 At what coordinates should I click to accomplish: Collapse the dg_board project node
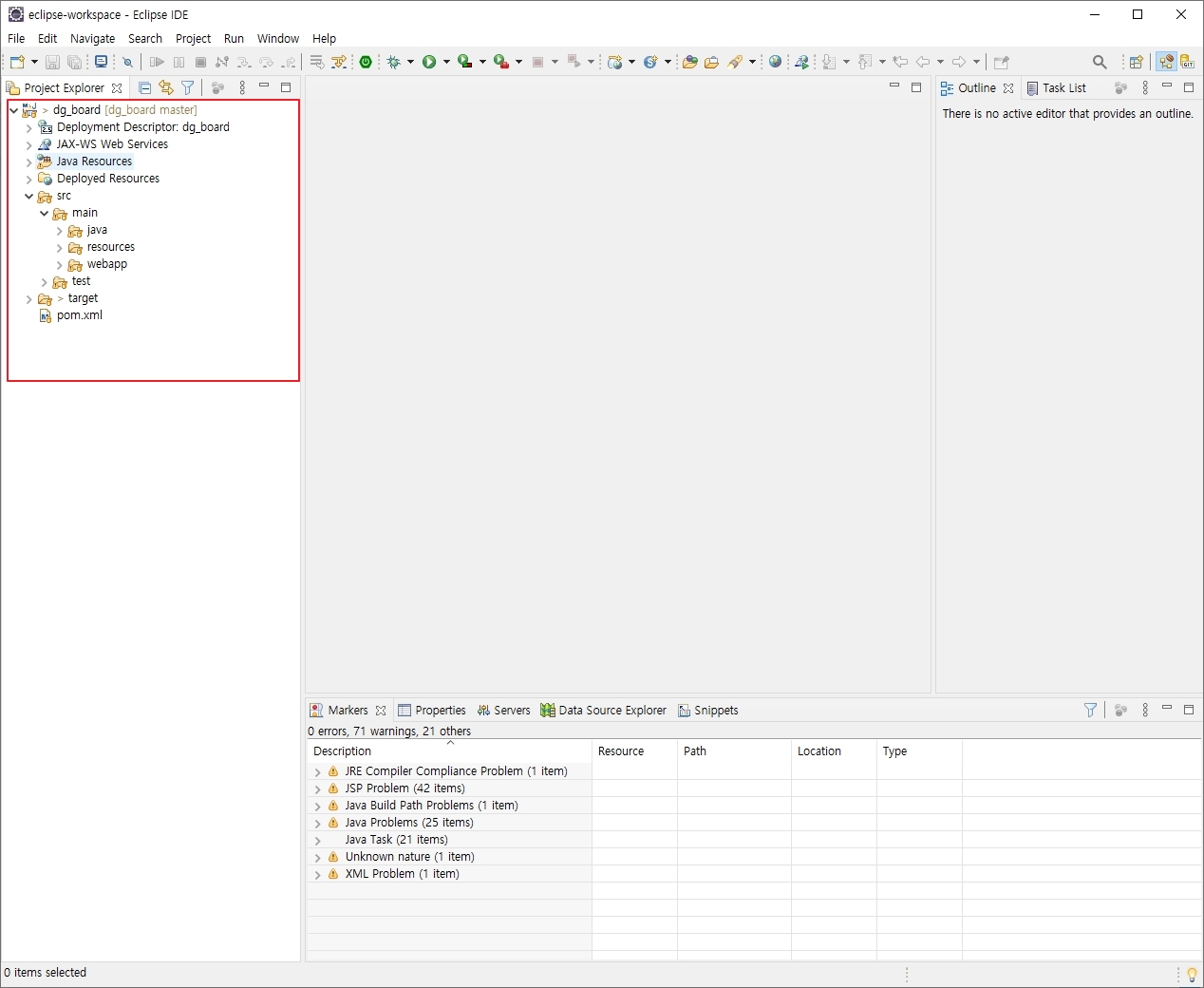[x=14, y=110]
